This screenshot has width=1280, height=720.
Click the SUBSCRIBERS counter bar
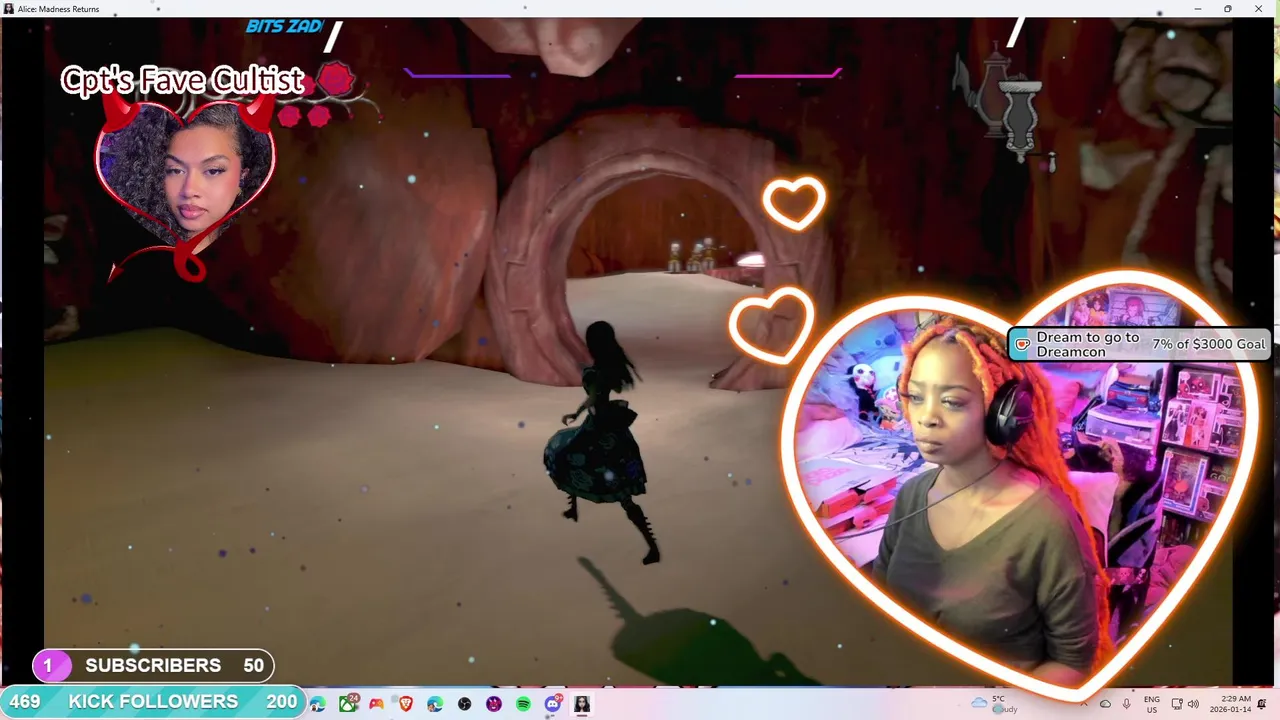pos(153,665)
